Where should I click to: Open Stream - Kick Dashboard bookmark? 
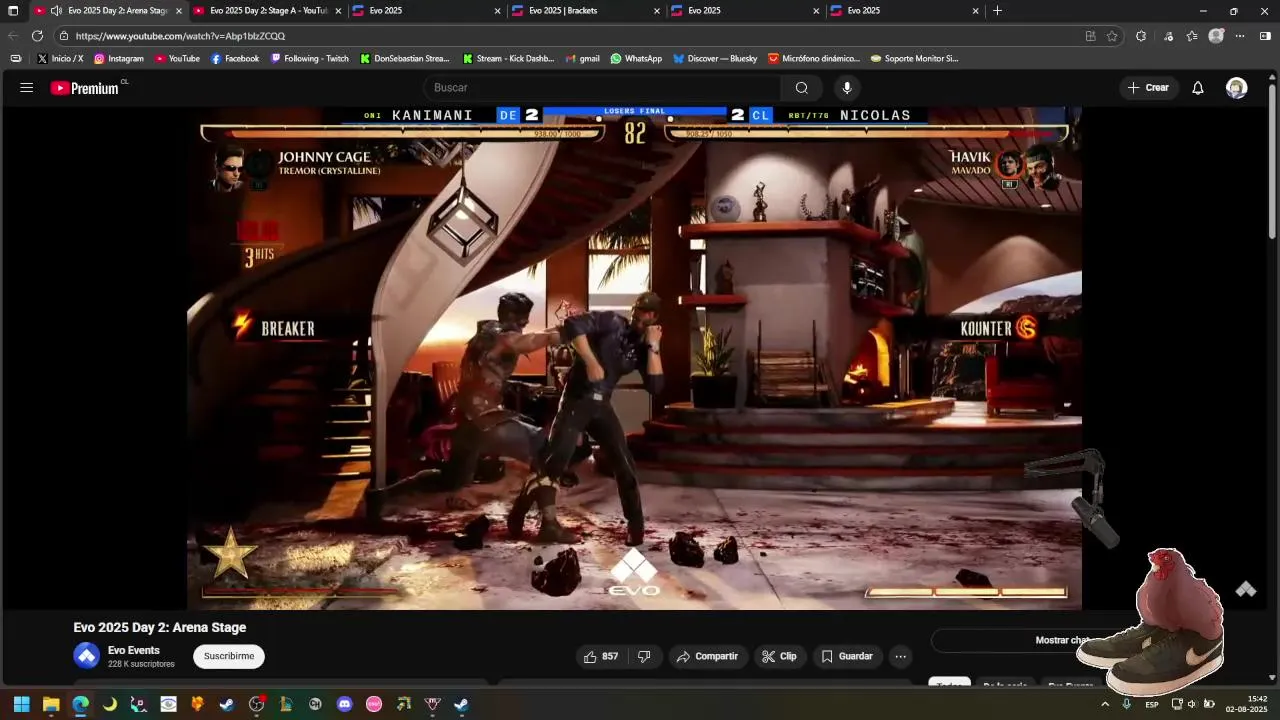pos(508,59)
